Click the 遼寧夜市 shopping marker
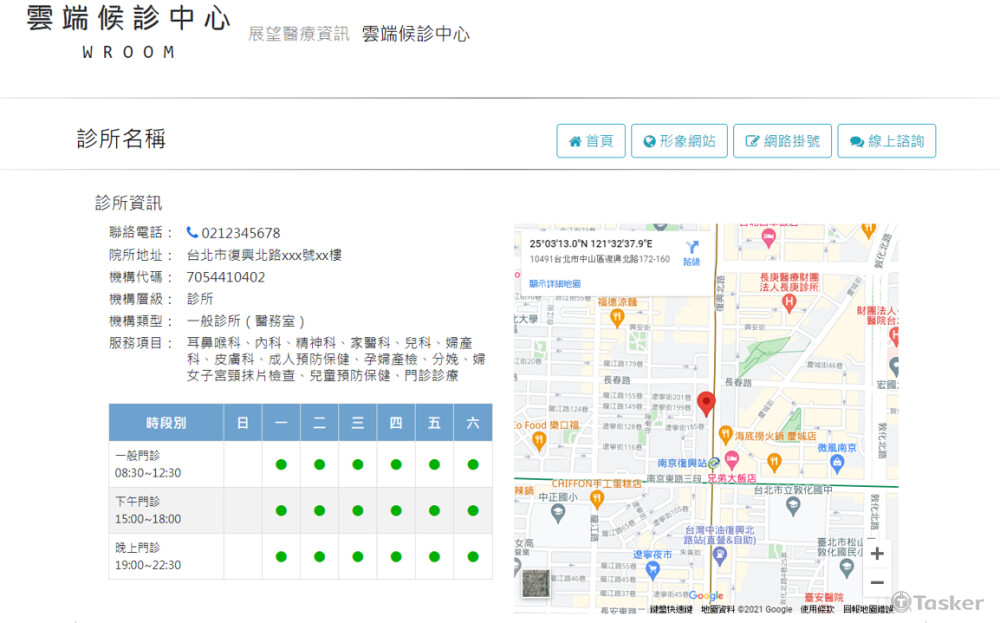Image resolution: width=1000 pixels, height=623 pixels. click(x=652, y=570)
